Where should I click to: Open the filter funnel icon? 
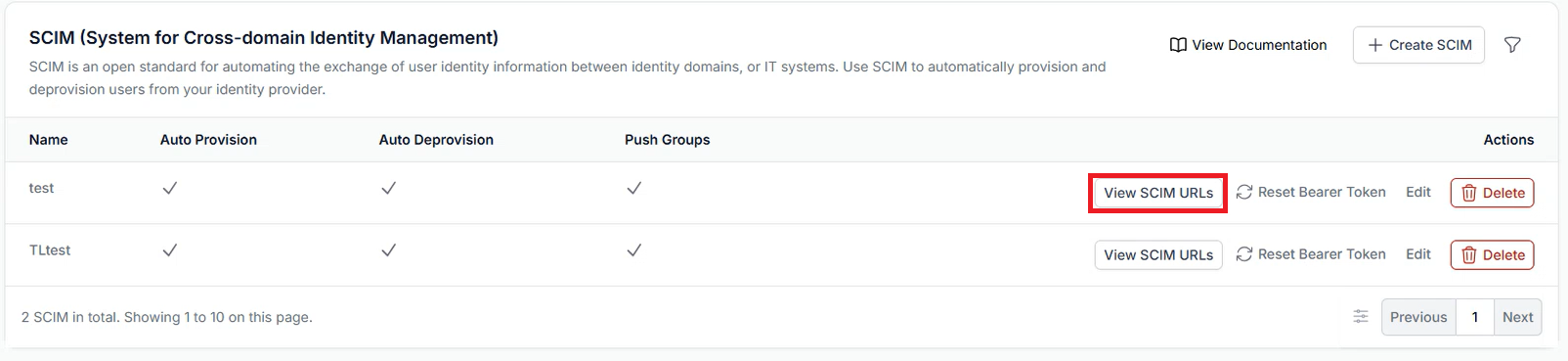pyautogui.click(x=1512, y=45)
